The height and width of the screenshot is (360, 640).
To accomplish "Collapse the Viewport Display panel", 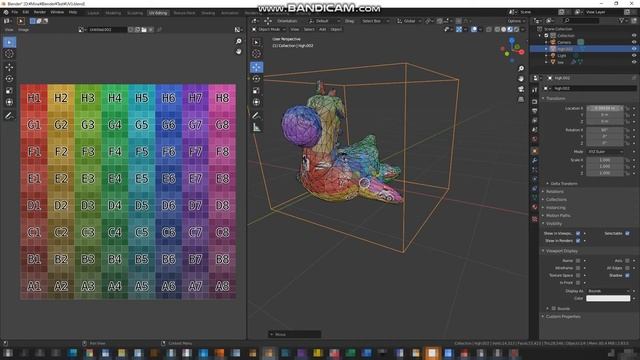I will click(561, 251).
